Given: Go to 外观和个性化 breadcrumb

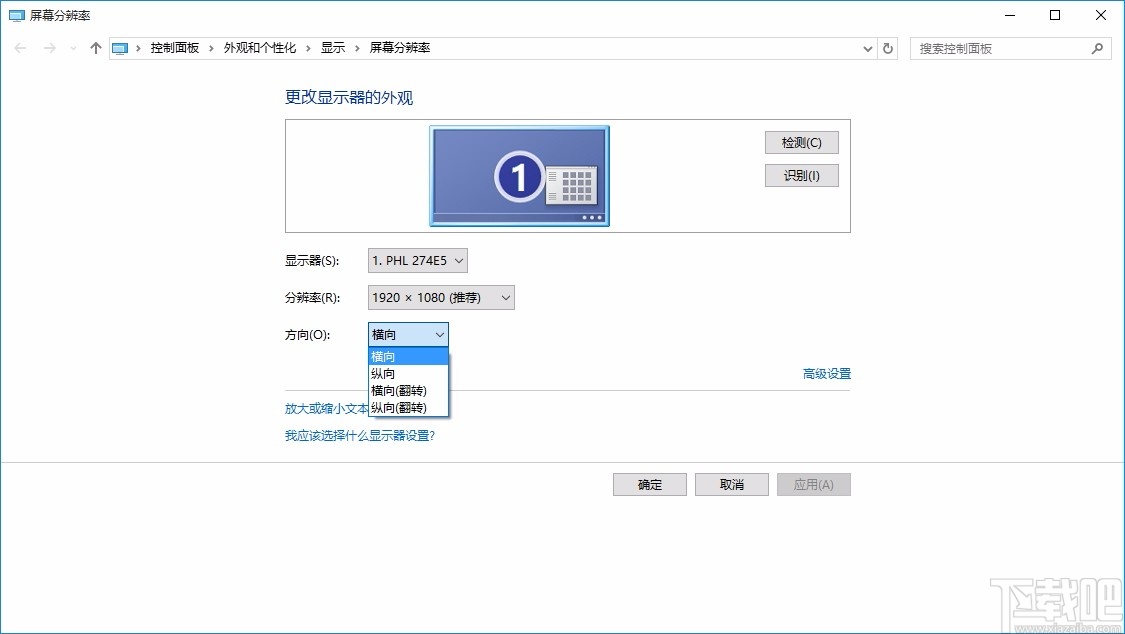Looking at the screenshot, I should coord(260,48).
